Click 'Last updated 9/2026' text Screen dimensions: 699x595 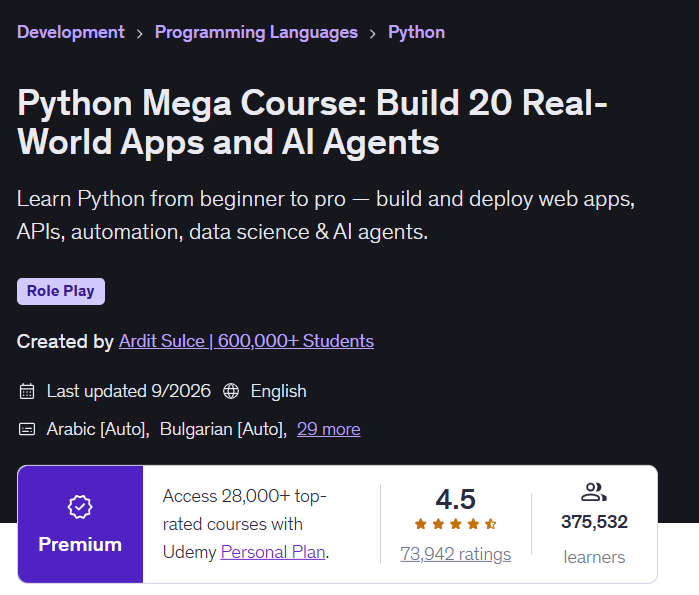pos(129,391)
